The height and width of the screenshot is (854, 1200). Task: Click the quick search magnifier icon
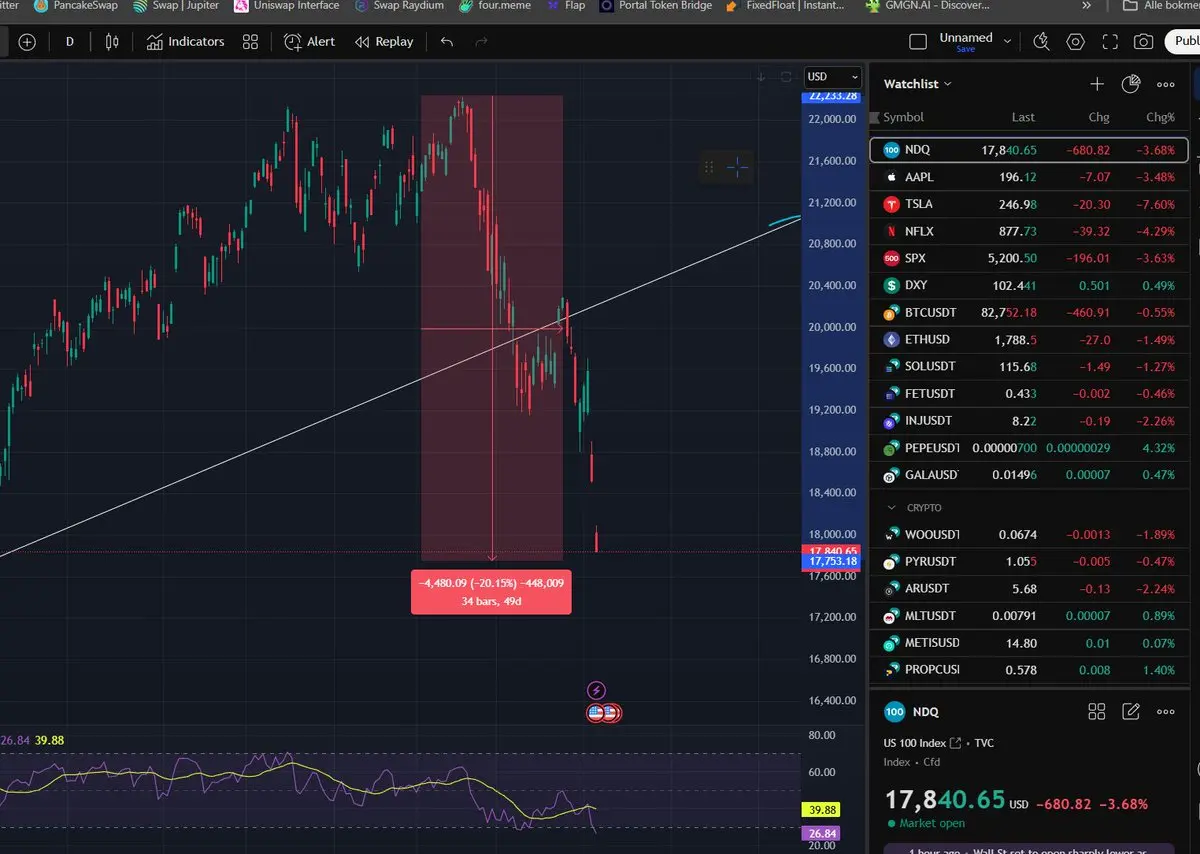pyautogui.click(x=1041, y=42)
